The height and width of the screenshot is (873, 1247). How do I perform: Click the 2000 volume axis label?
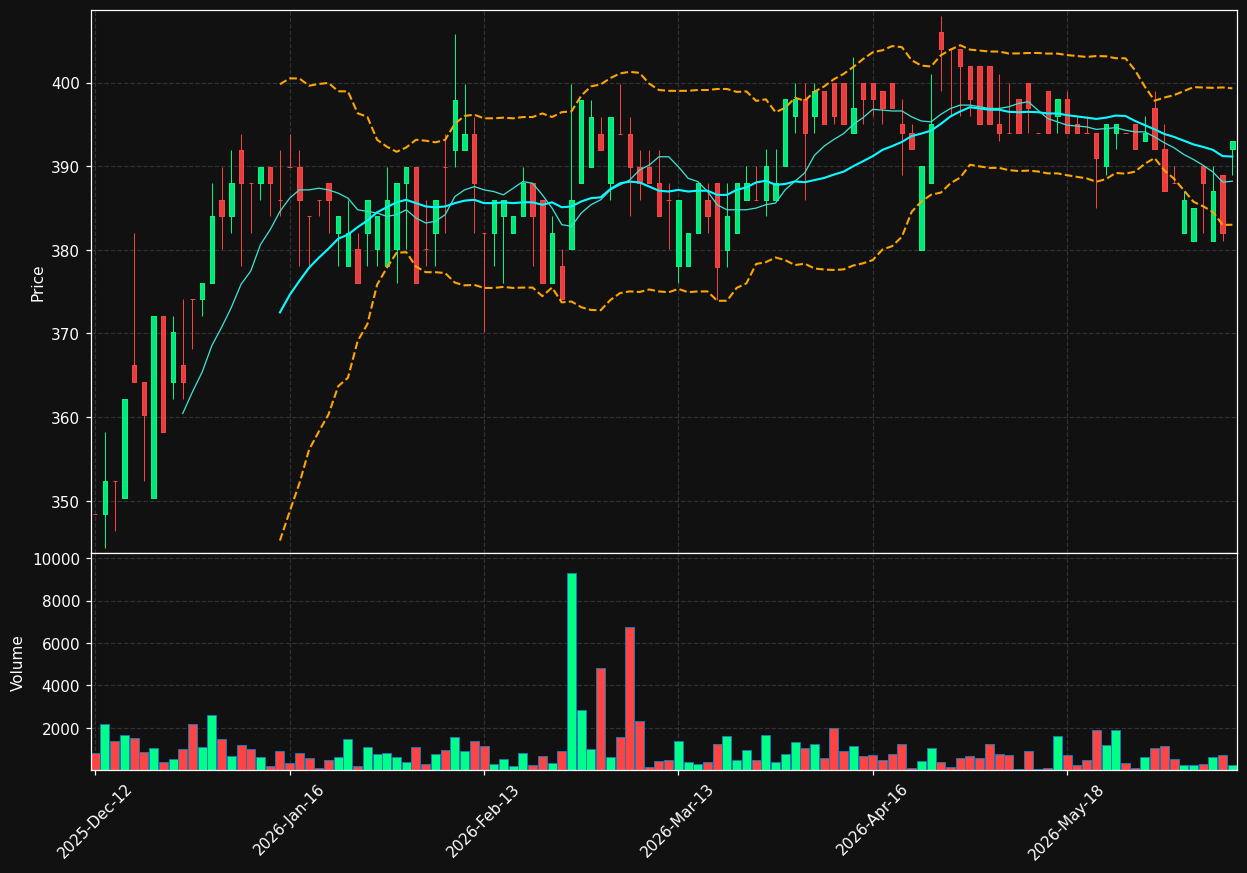(x=62, y=729)
